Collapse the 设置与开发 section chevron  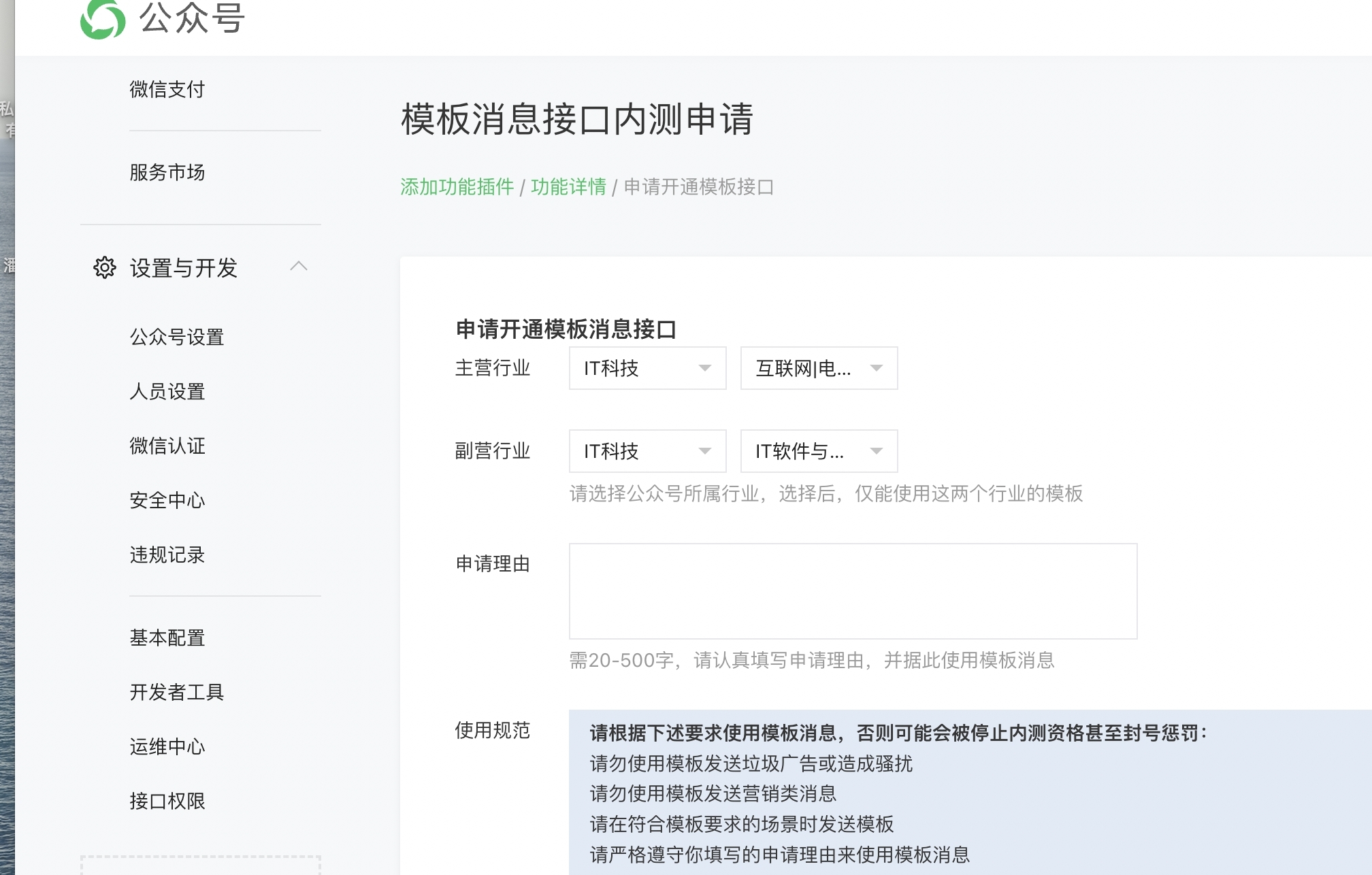(299, 266)
